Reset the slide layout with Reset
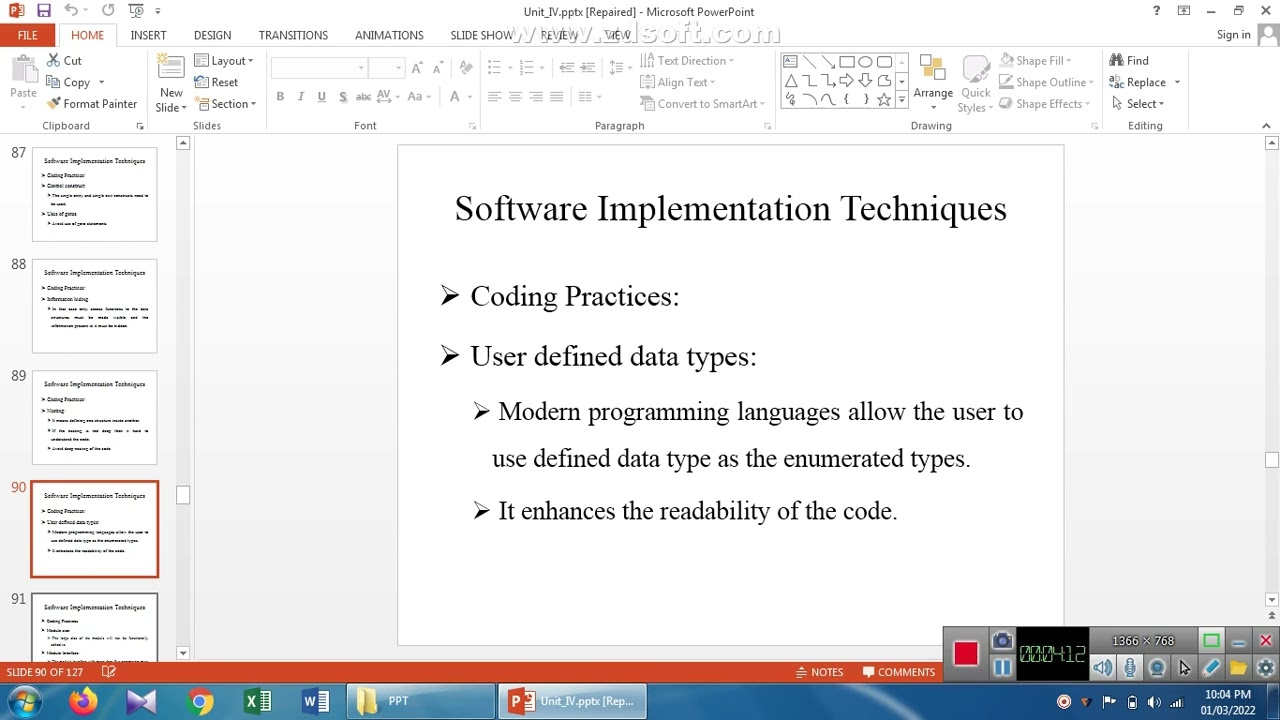The height and width of the screenshot is (720, 1280). (x=217, y=82)
